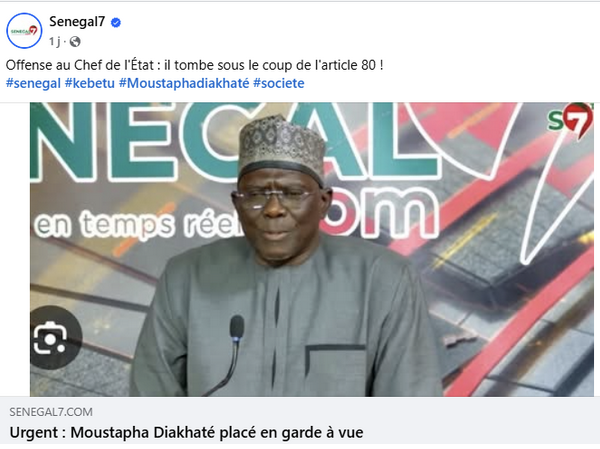Click the "1 j" post timestamp
600x449 pixels.
55,41
